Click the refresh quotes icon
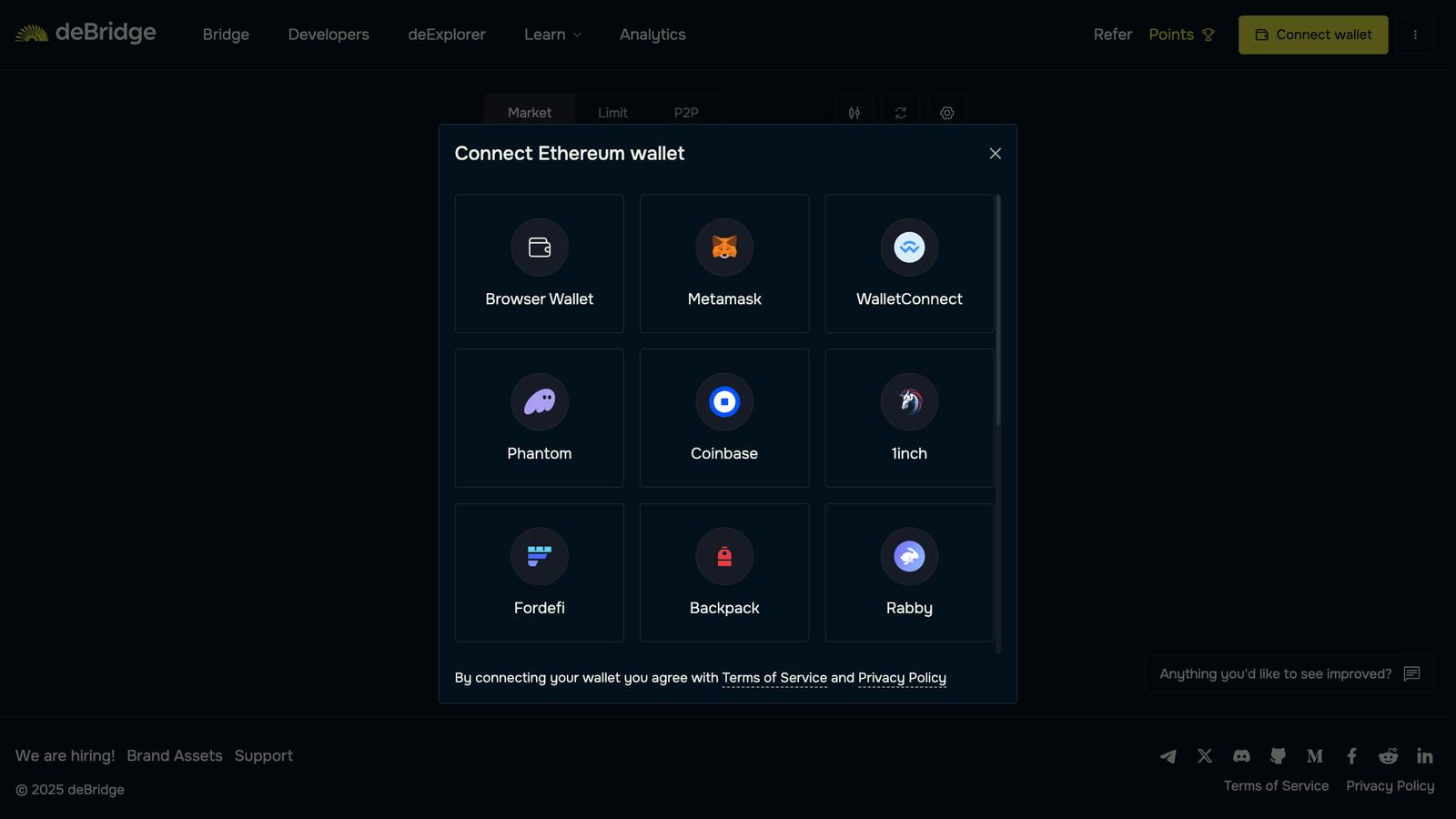The image size is (1456, 819). [900, 112]
